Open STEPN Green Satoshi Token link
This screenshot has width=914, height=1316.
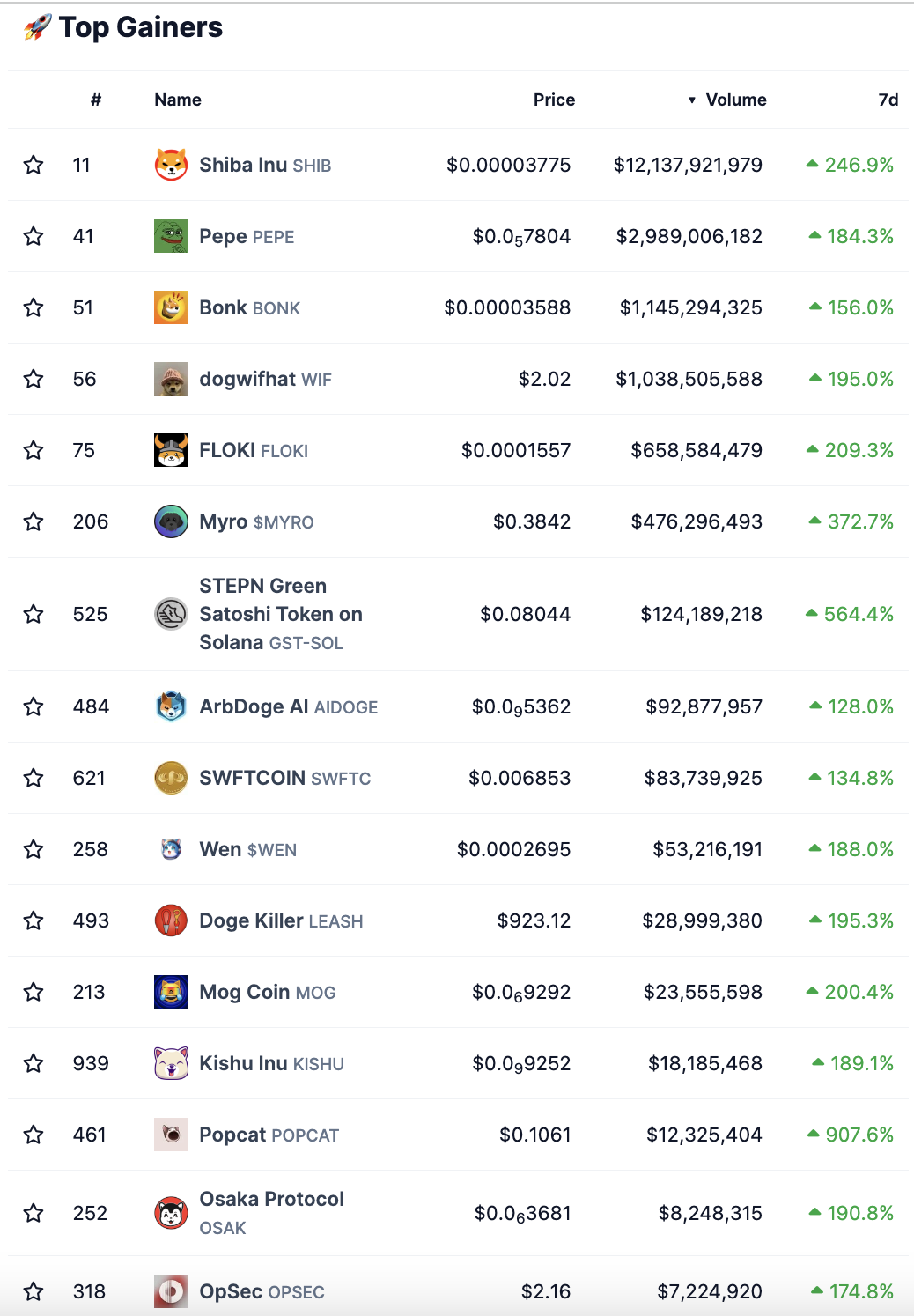(281, 614)
